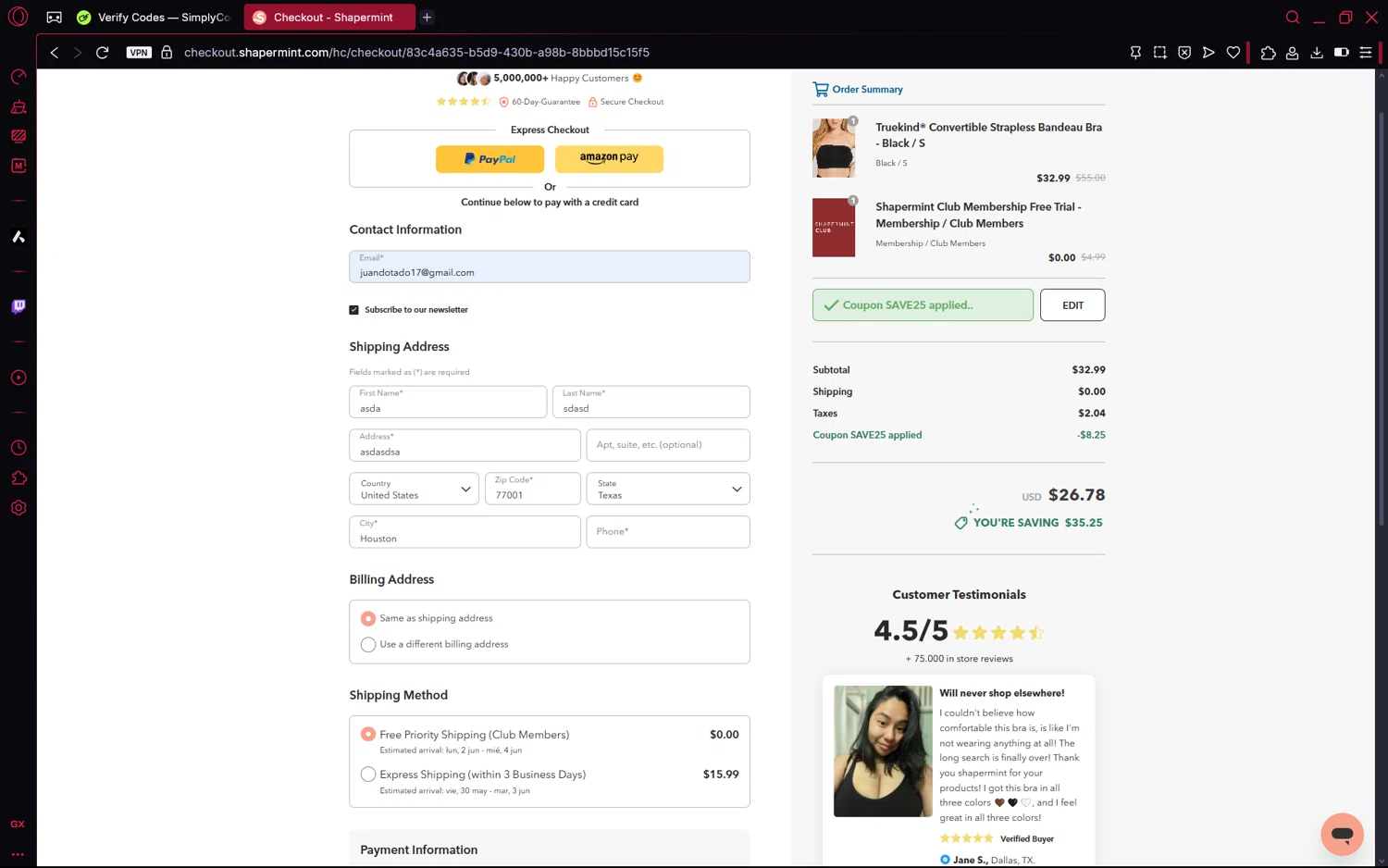Open Settings gear in sidebar

click(x=18, y=508)
